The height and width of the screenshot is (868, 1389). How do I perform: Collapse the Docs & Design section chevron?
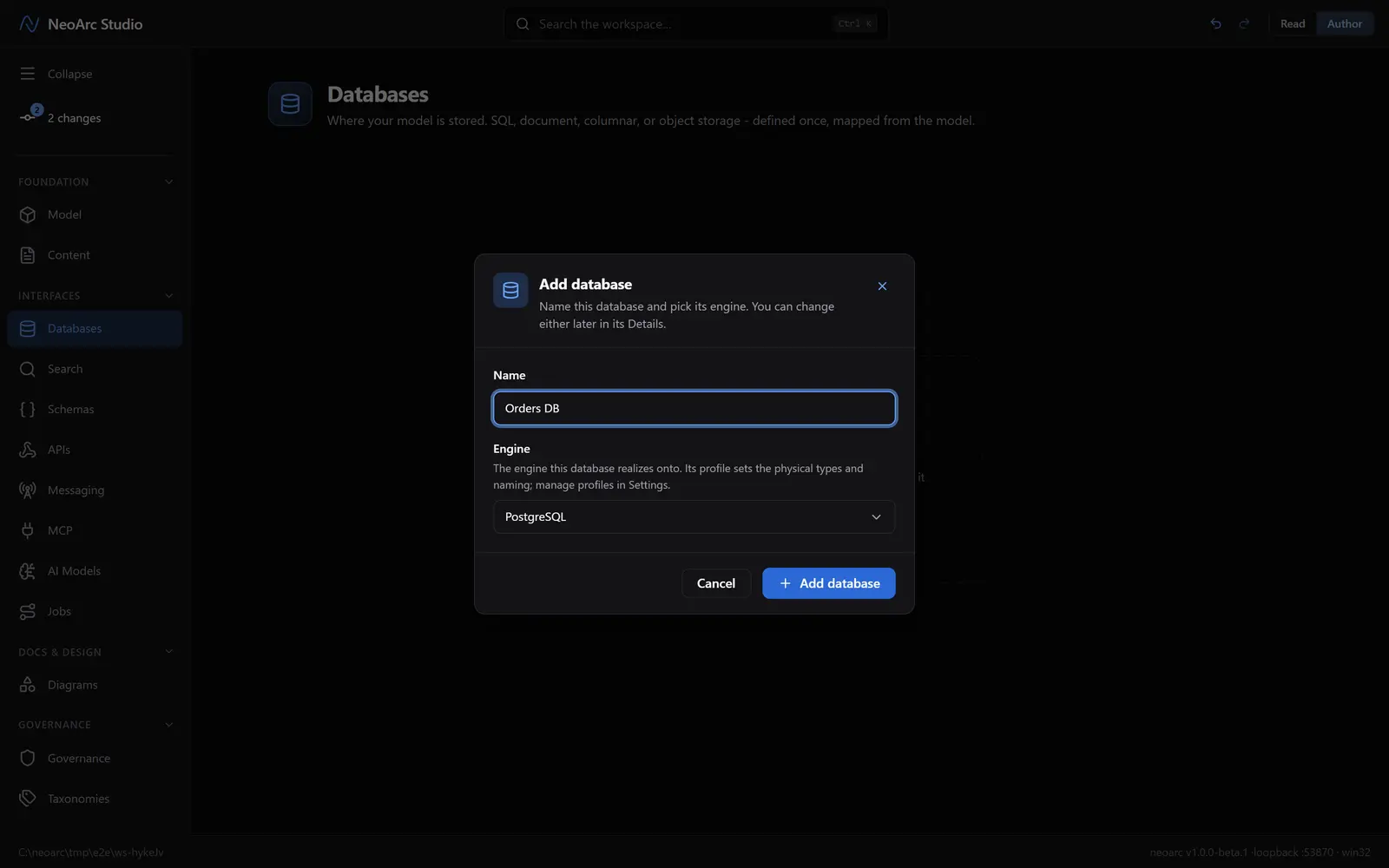(x=169, y=652)
